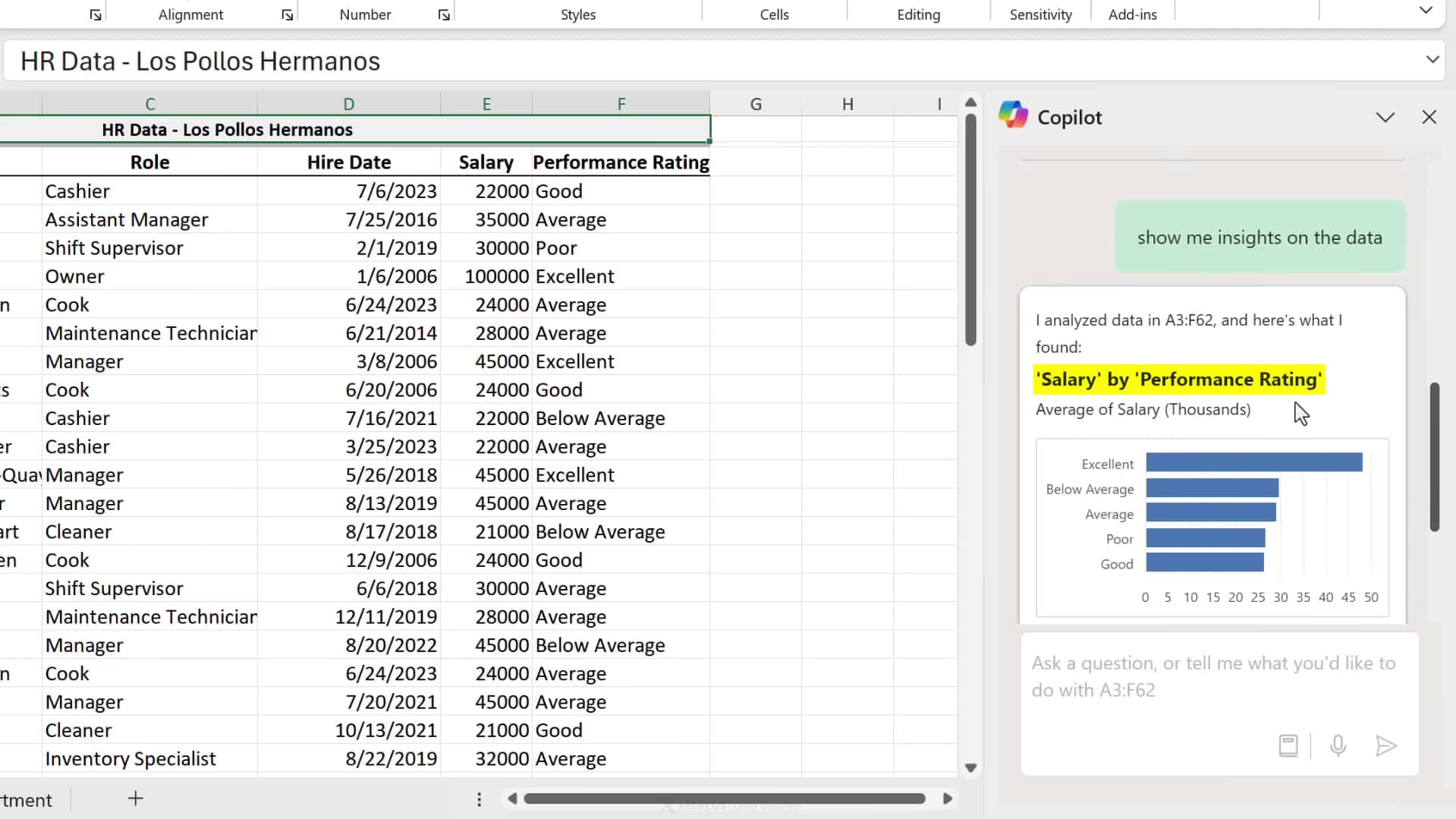This screenshot has width=1456, height=819.
Task: Select column F header
Action: pos(621,104)
